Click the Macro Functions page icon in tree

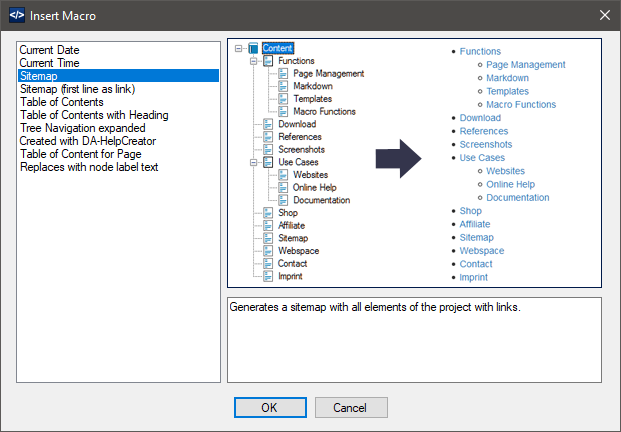click(283, 112)
